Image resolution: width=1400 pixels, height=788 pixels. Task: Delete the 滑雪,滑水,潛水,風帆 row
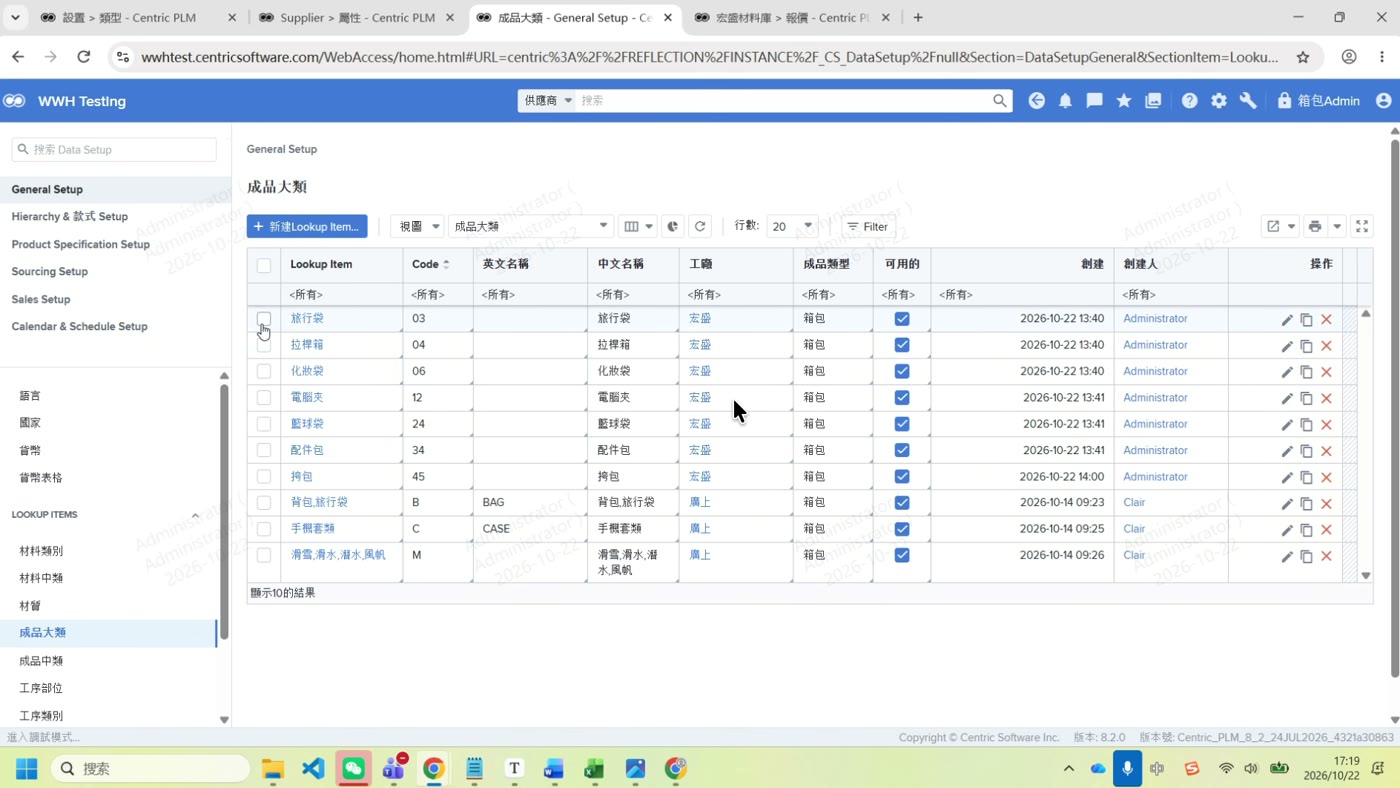coord(1327,556)
